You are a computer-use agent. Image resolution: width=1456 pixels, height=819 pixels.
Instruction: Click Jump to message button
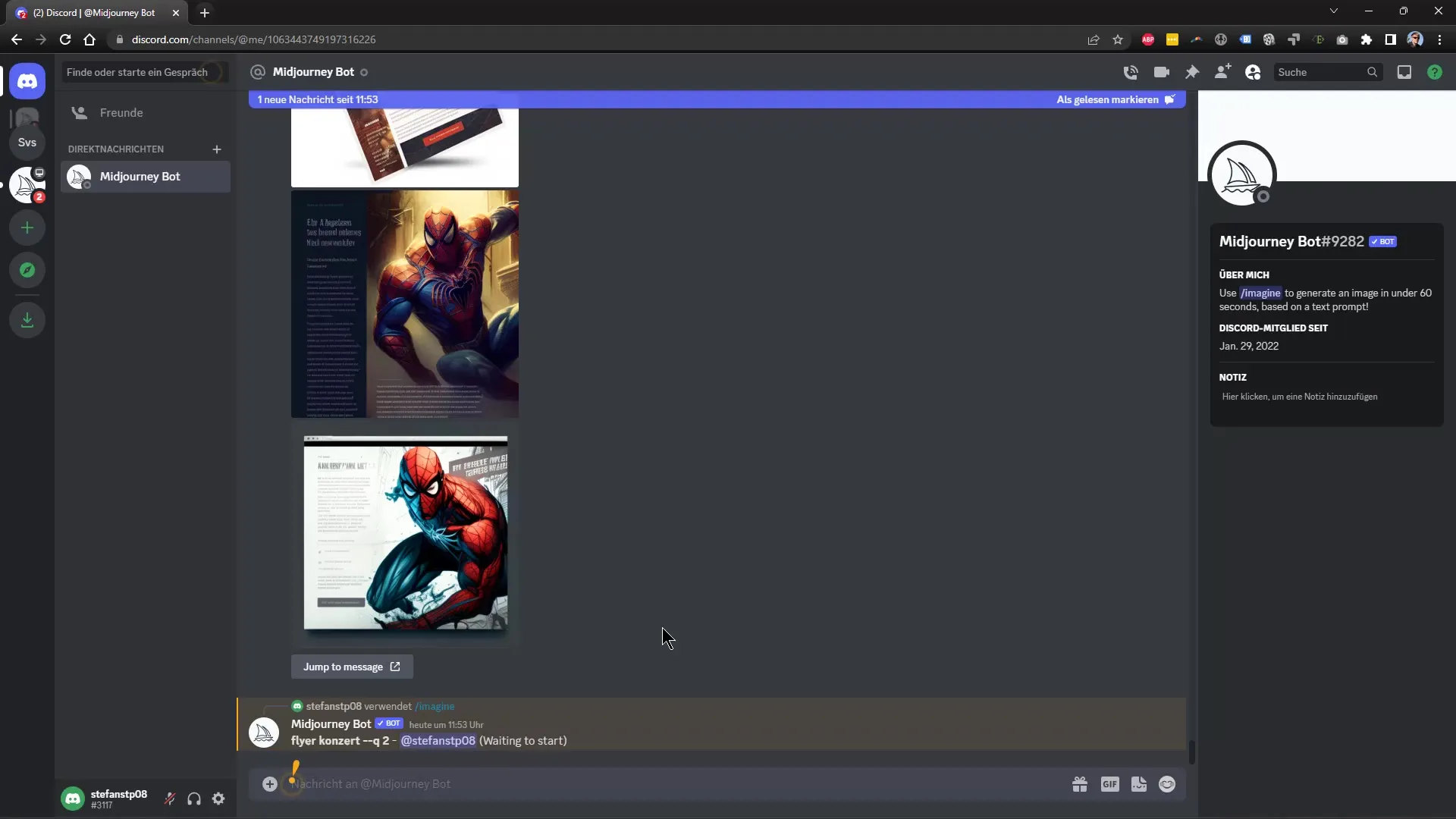[353, 667]
